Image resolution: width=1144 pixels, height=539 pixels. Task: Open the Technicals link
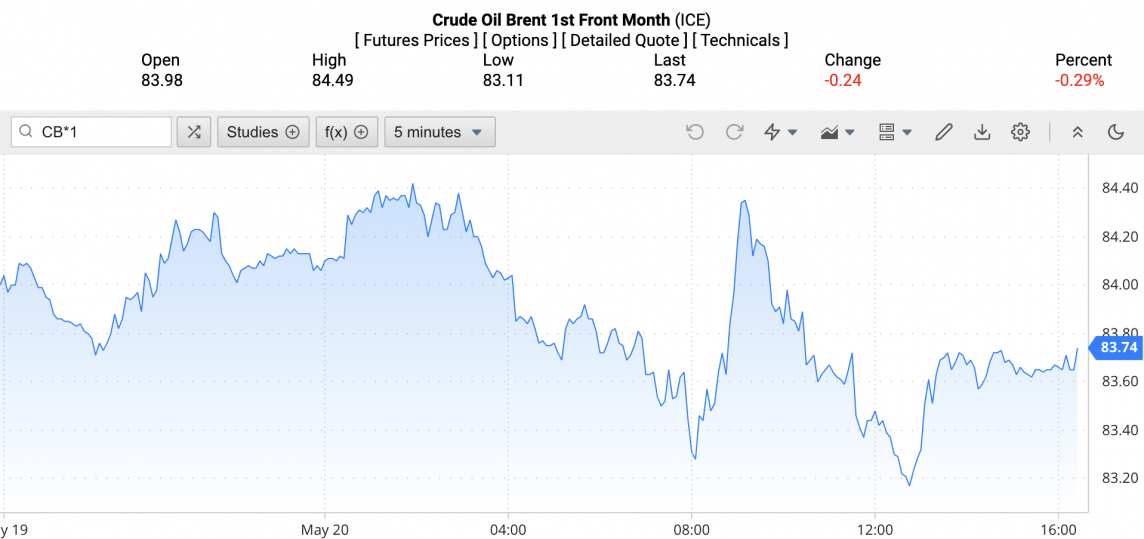740,40
